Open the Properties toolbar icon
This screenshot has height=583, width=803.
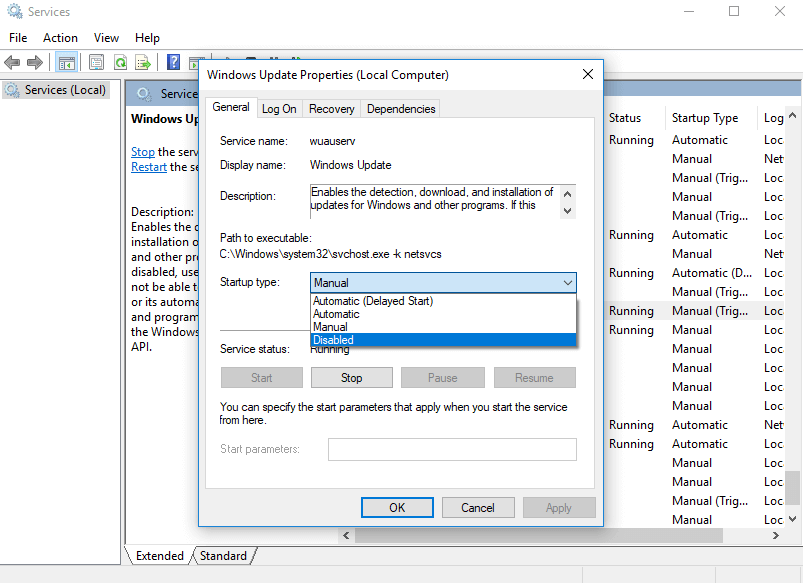pyautogui.click(x=96, y=63)
